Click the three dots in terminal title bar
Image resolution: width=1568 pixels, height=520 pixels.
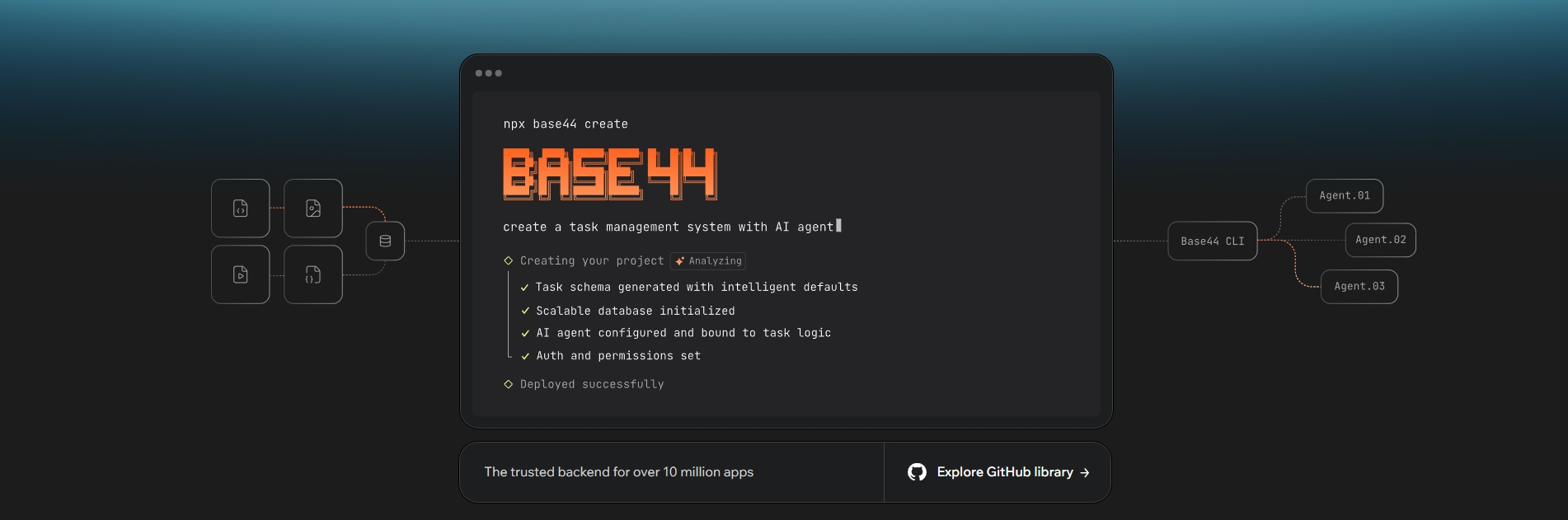click(489, 73)
